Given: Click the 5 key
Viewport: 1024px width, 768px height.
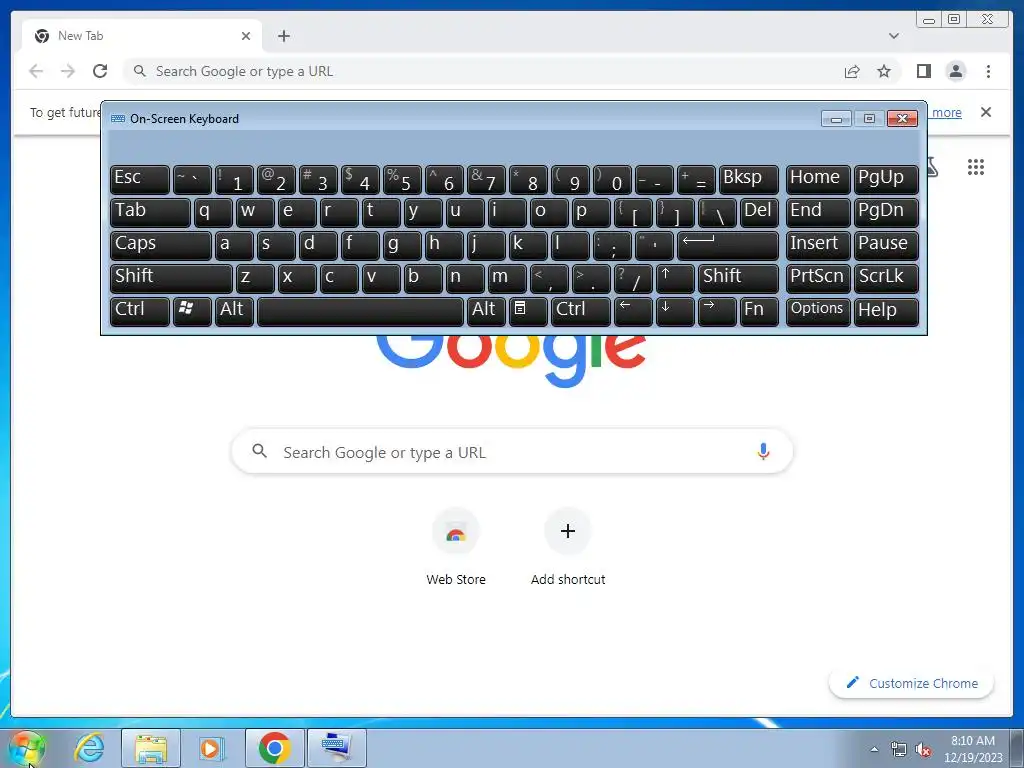Looking at the screenshot, I should pos(402,179).
